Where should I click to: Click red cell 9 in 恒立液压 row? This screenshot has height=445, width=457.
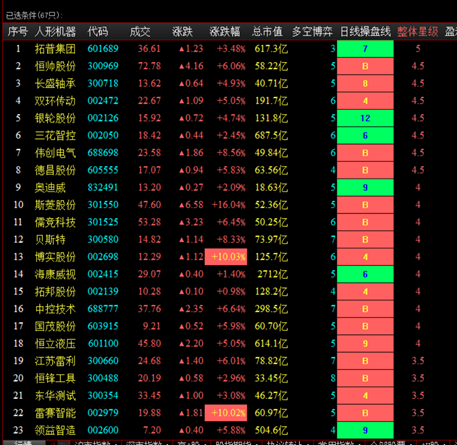(365, 343)
